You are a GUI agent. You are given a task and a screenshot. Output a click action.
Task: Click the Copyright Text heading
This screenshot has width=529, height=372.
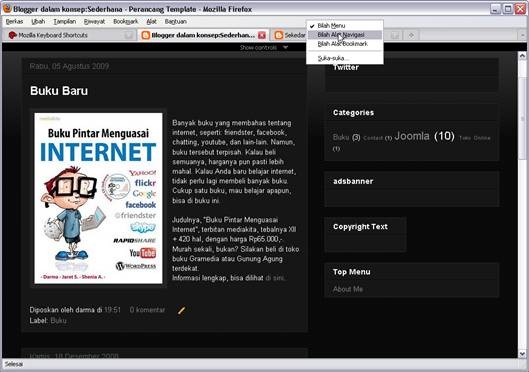pos(360,227)
